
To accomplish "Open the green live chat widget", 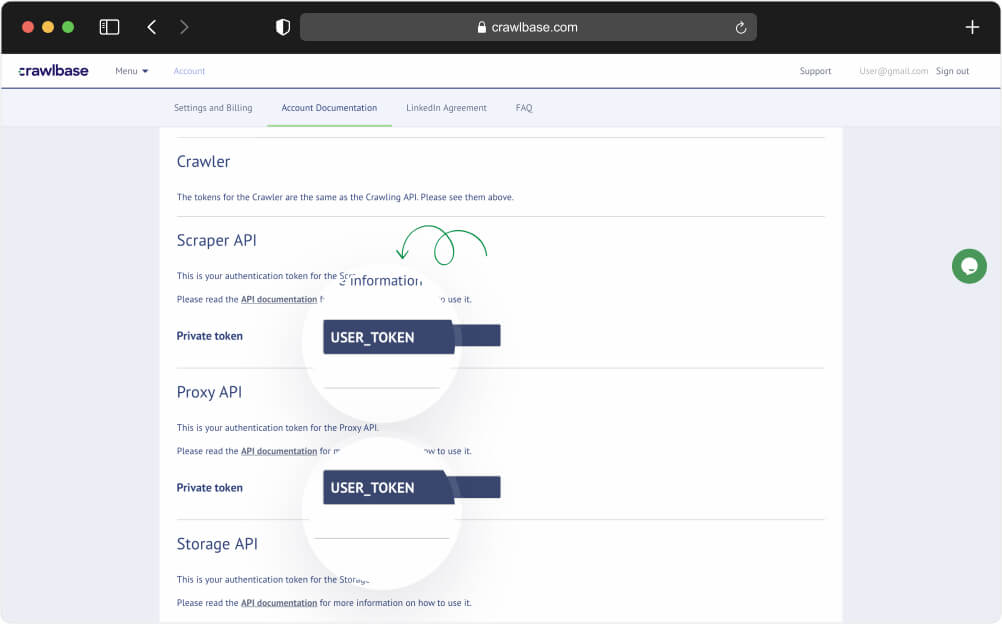I will [x=968, y=266].
